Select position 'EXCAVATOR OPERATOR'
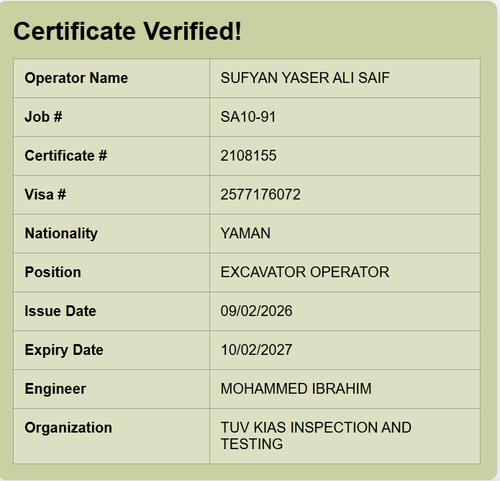This screenshot has height=481, width=500. (305, 272)
